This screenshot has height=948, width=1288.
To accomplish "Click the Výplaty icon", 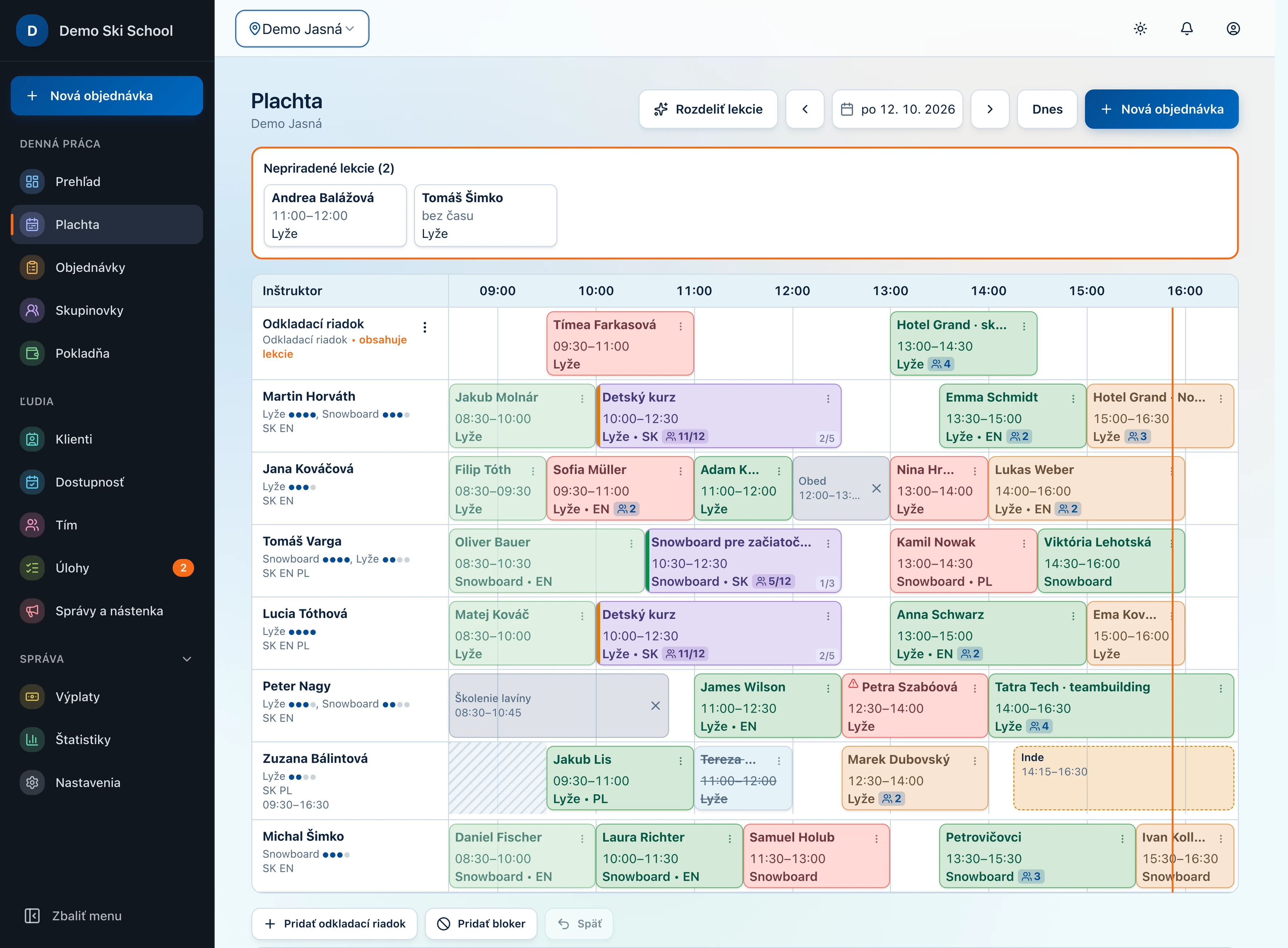I will point(32,697).
